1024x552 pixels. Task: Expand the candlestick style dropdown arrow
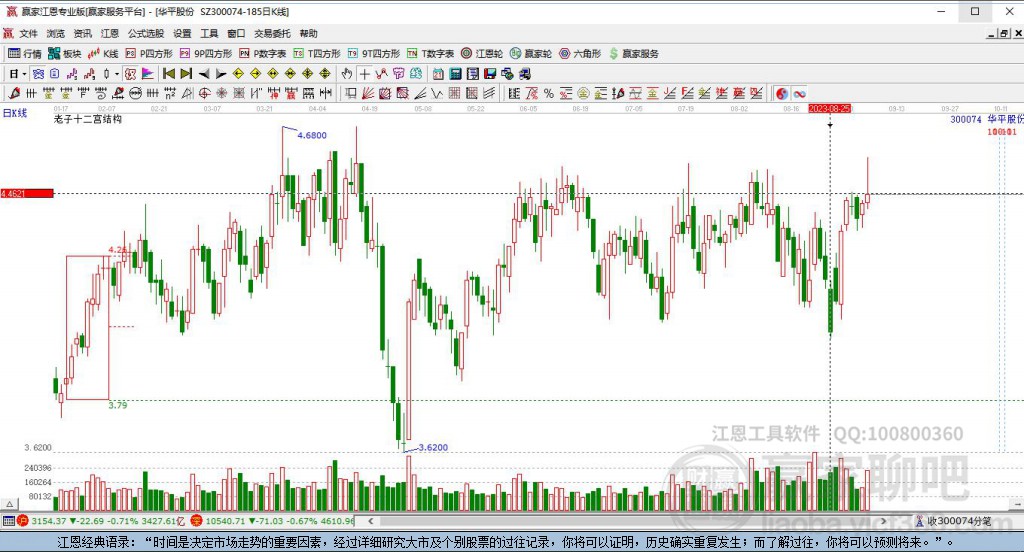tap(117, 74)
